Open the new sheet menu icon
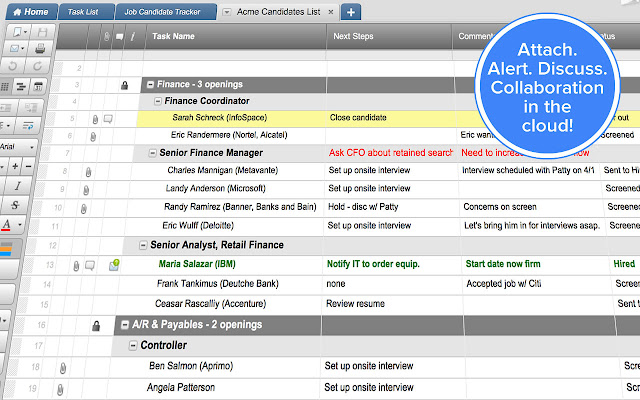Image resolution: width=640 pixels, height=400 pixels. (19, 32)
